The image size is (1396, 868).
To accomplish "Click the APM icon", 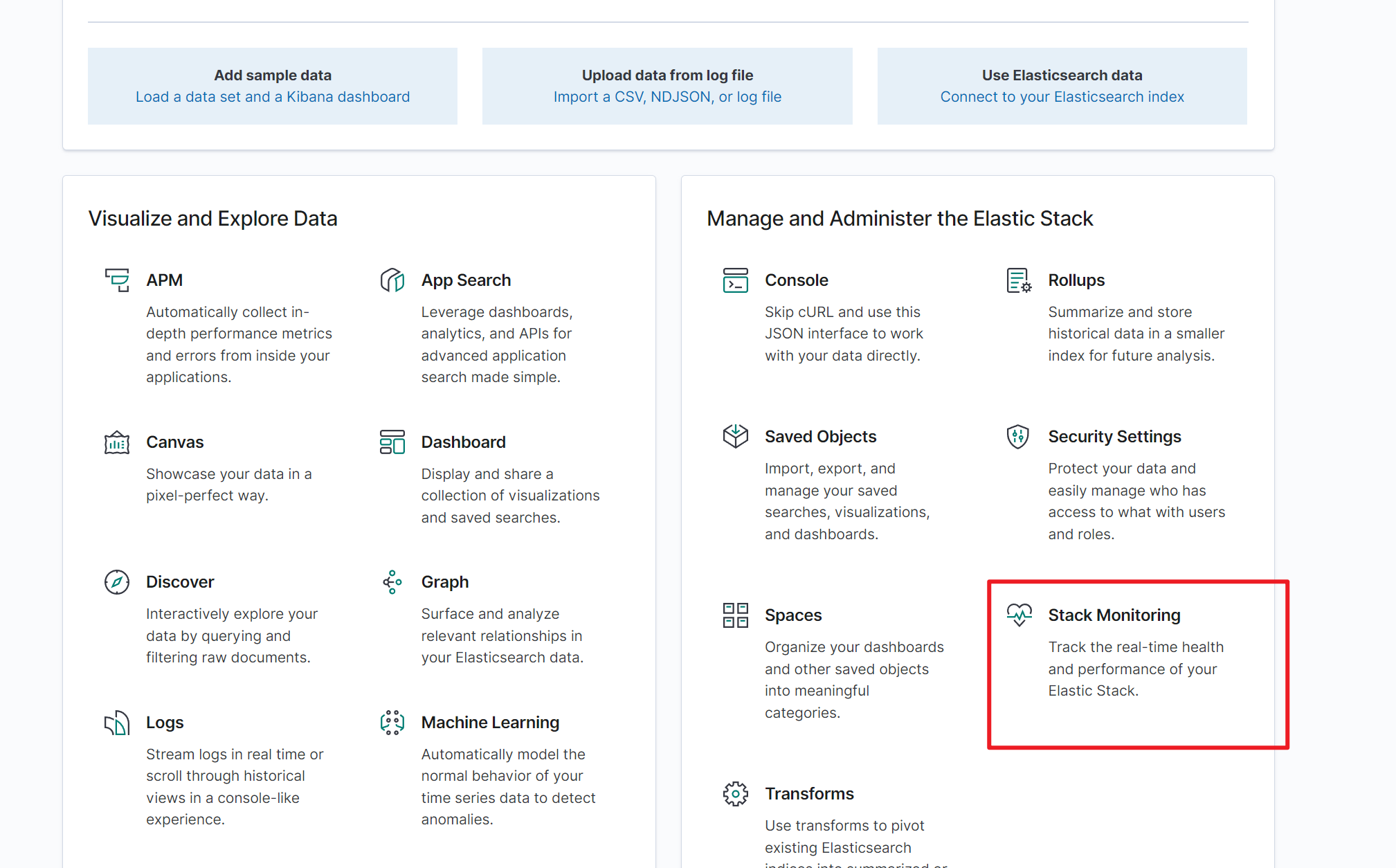I will coord(117,280).
